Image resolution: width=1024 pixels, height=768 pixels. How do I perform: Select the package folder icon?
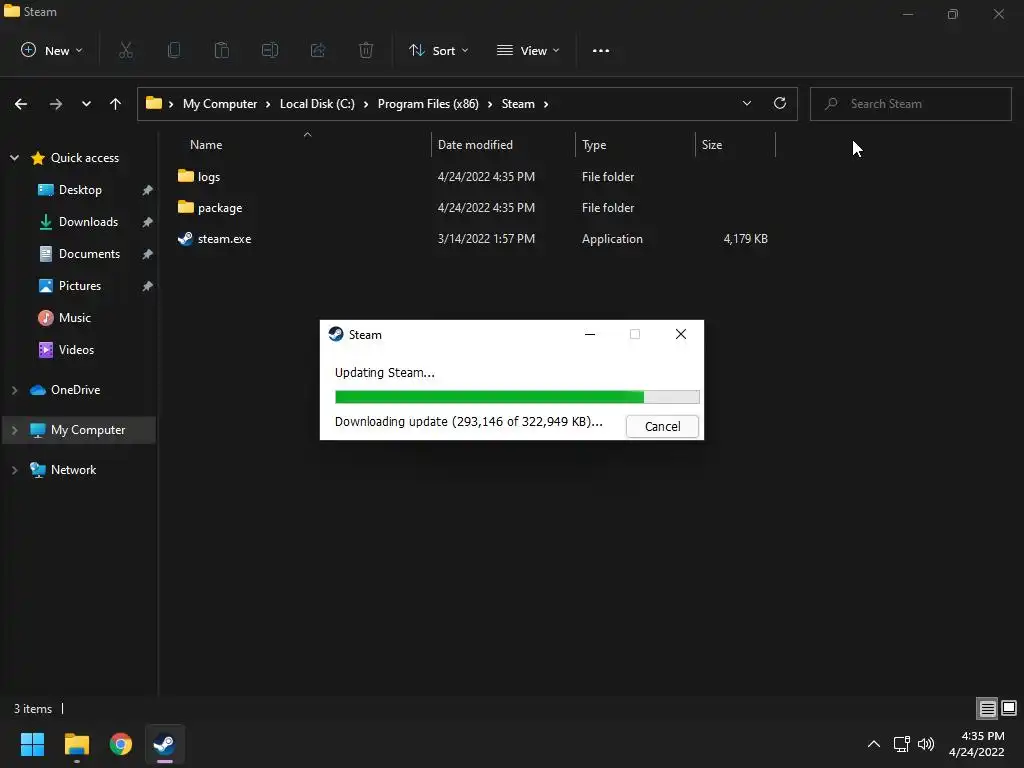pos(185,207)
